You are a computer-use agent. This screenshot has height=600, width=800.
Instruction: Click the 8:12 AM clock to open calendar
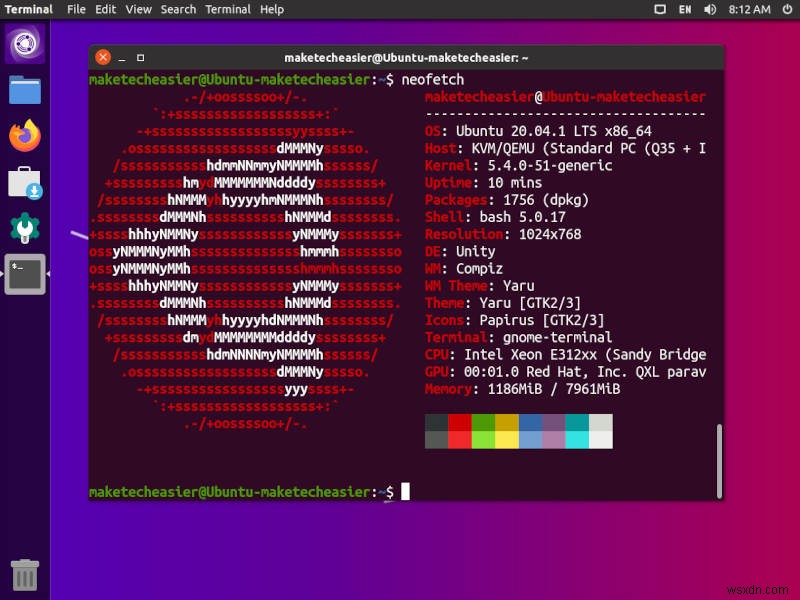pyautogui.click(x=750, y=9)
